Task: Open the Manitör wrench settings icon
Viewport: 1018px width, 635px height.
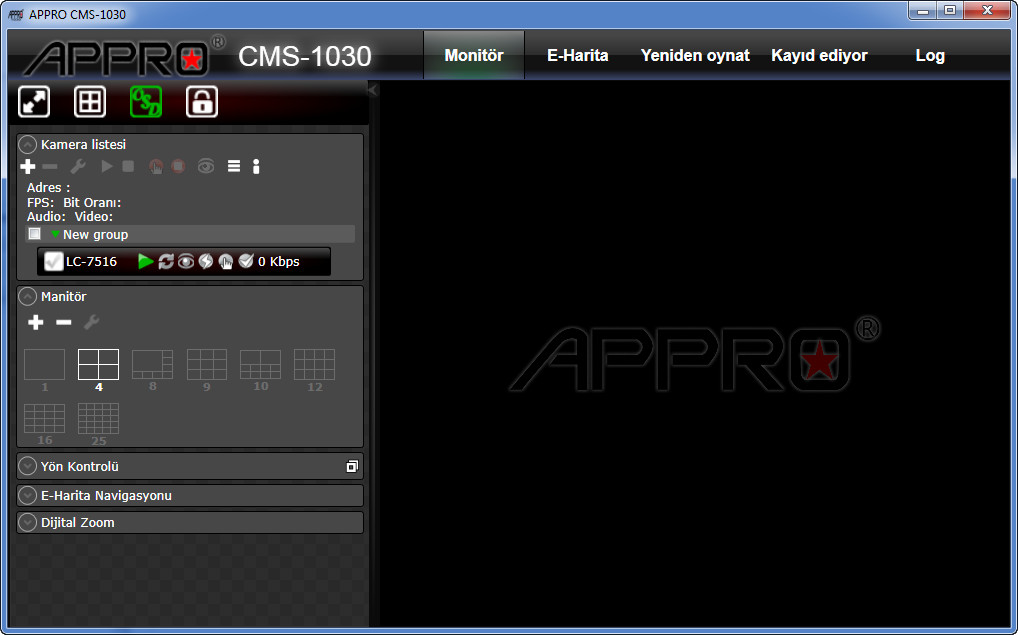Action: click(x=92, y=322)
